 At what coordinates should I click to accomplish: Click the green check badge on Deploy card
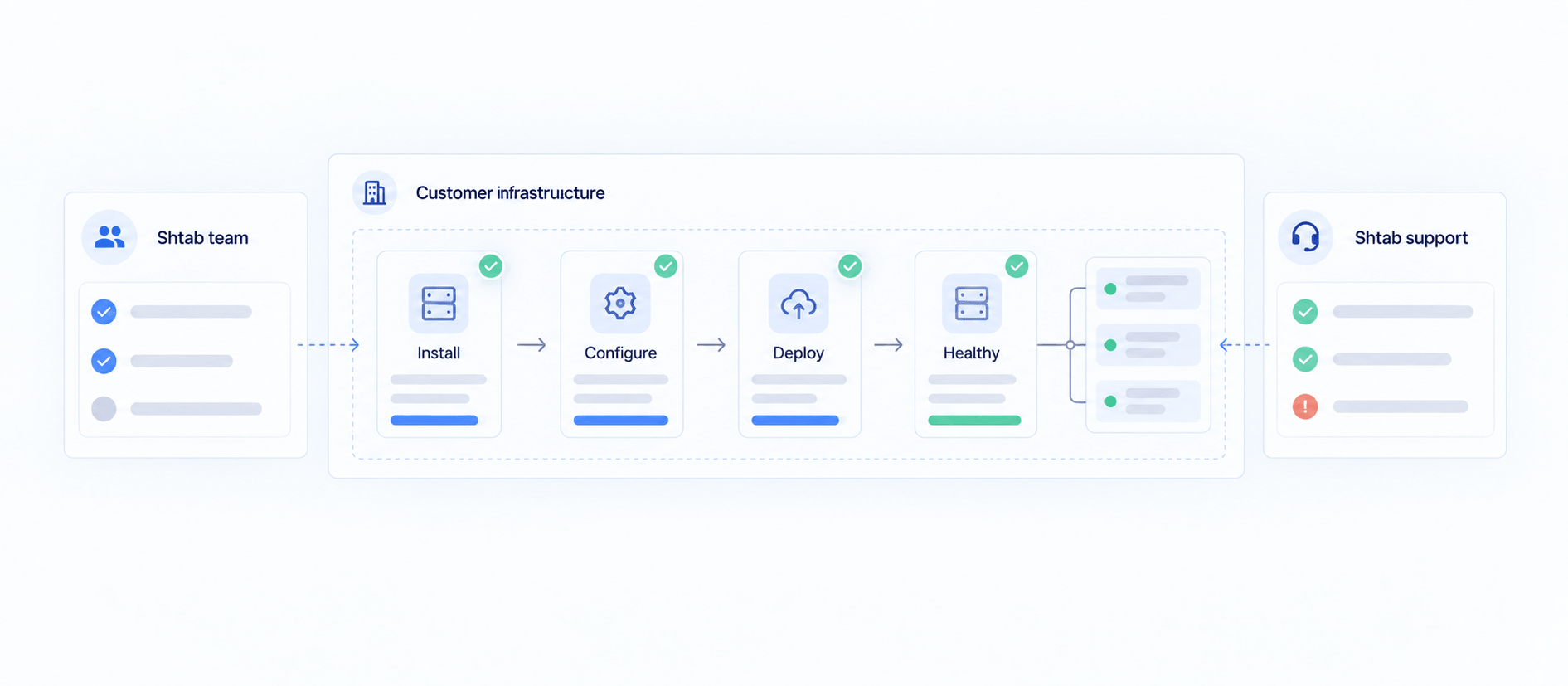(850, 266)
